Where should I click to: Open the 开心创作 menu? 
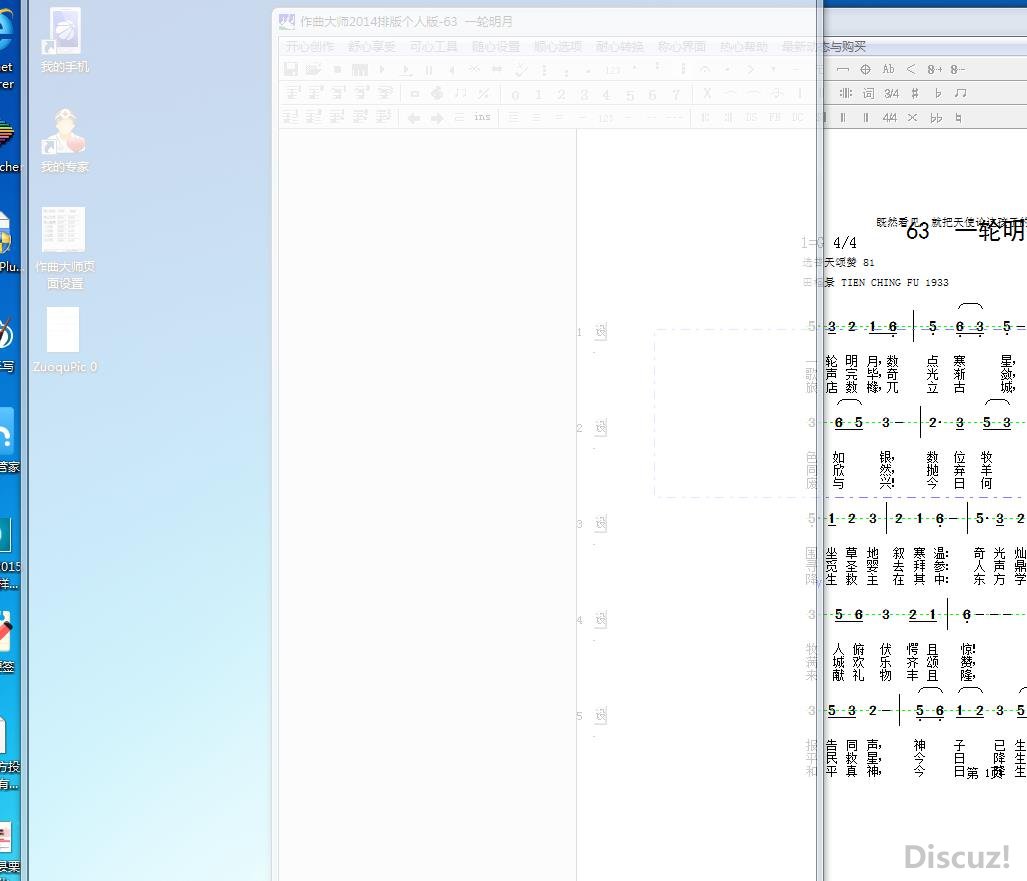(310, 47)
